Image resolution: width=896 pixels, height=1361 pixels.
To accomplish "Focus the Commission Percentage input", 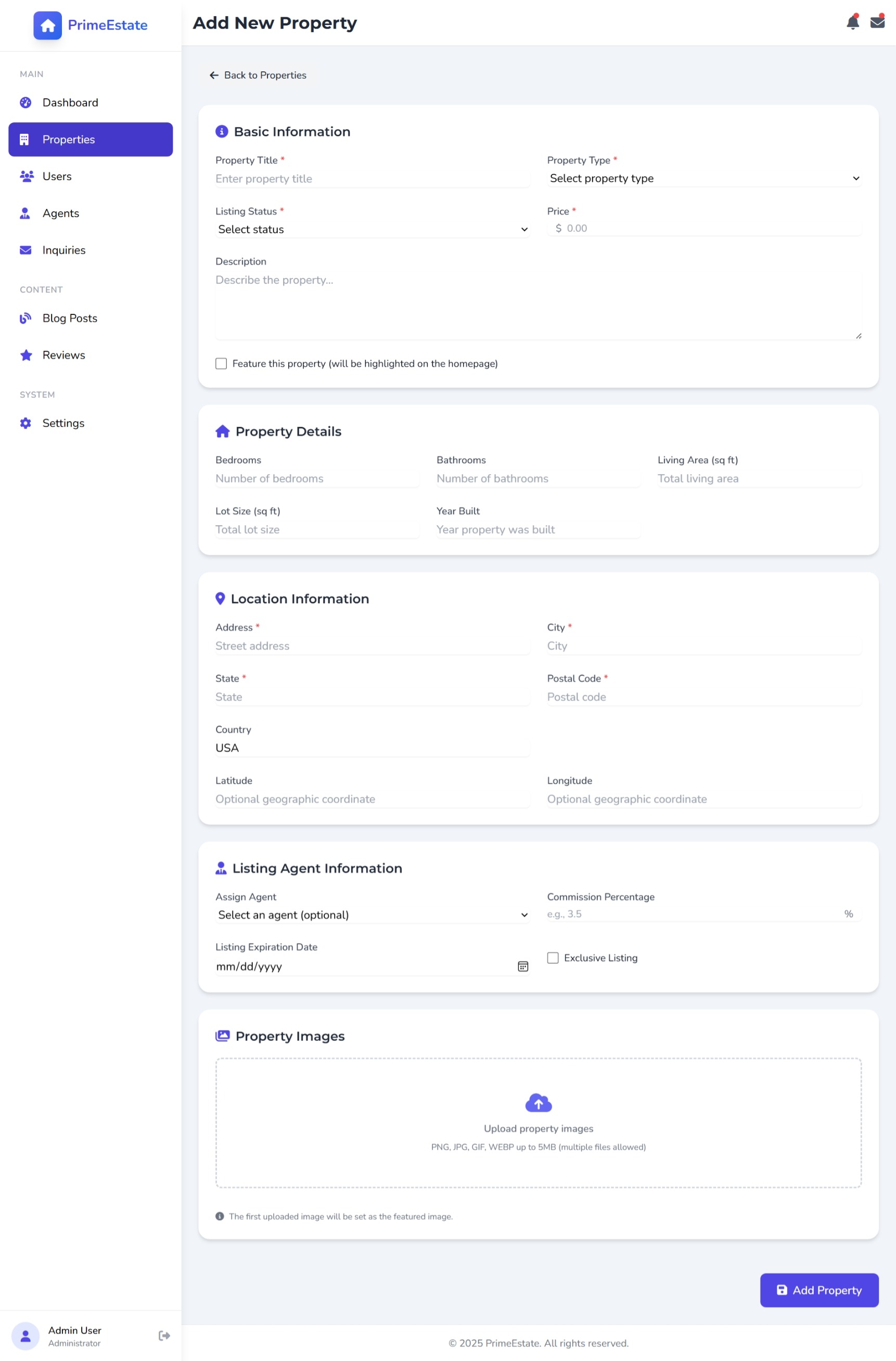I will coord(692,914).
